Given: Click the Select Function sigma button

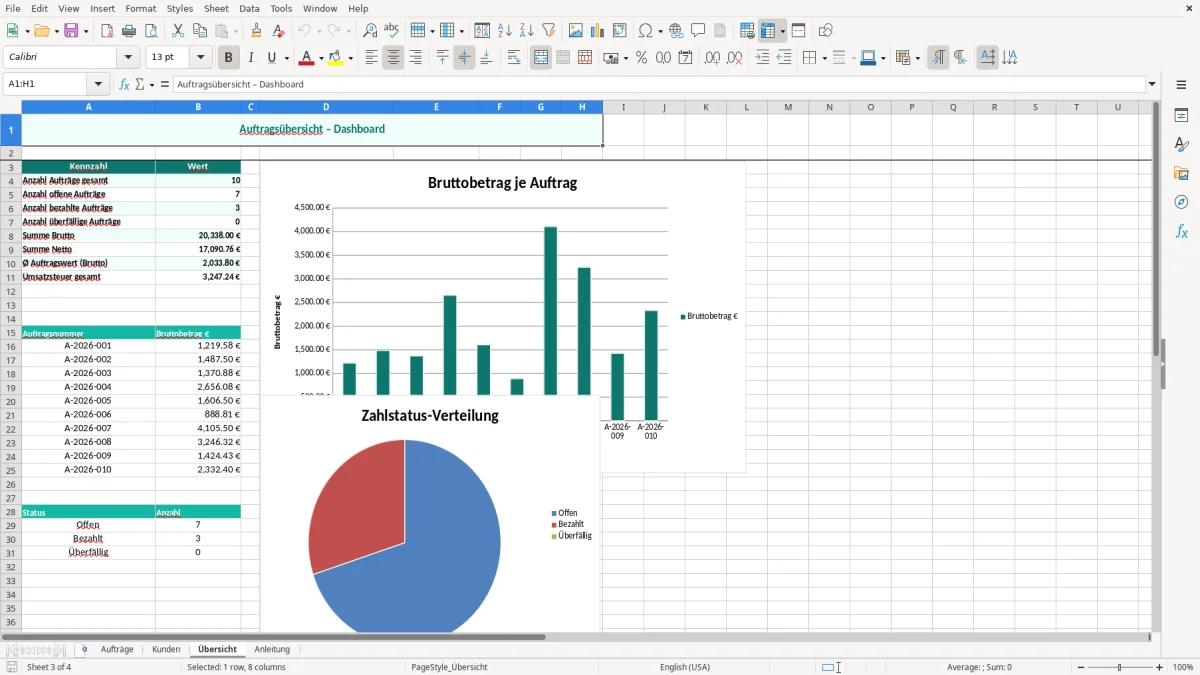Looking at the screenshot, I should (x=139, y=84).
